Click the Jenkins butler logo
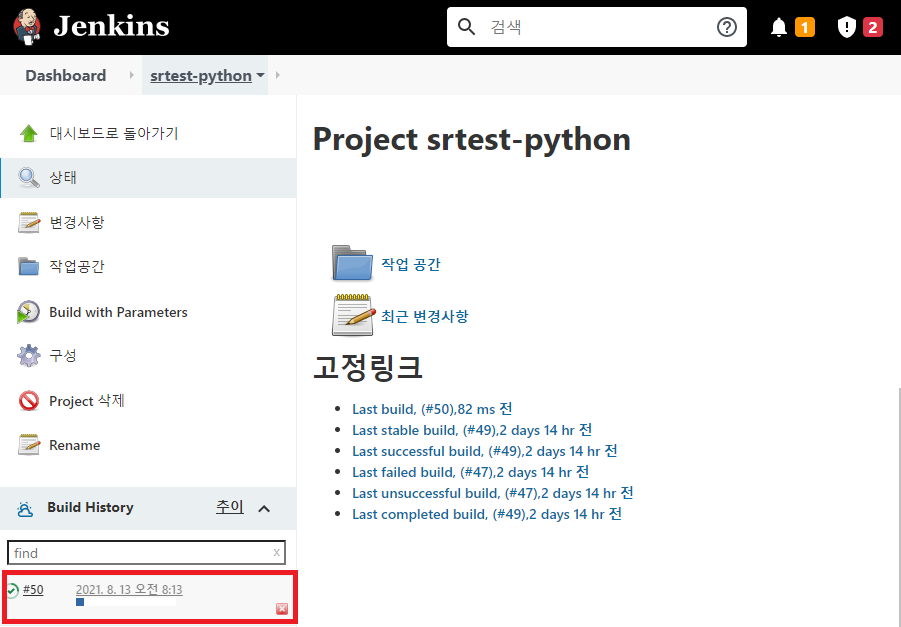 (27, 26)
